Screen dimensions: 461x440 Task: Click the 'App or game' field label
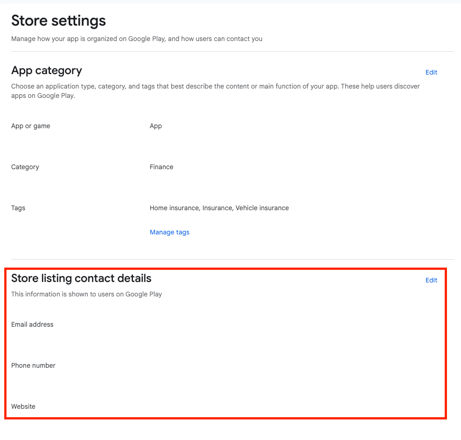(31, 126)
